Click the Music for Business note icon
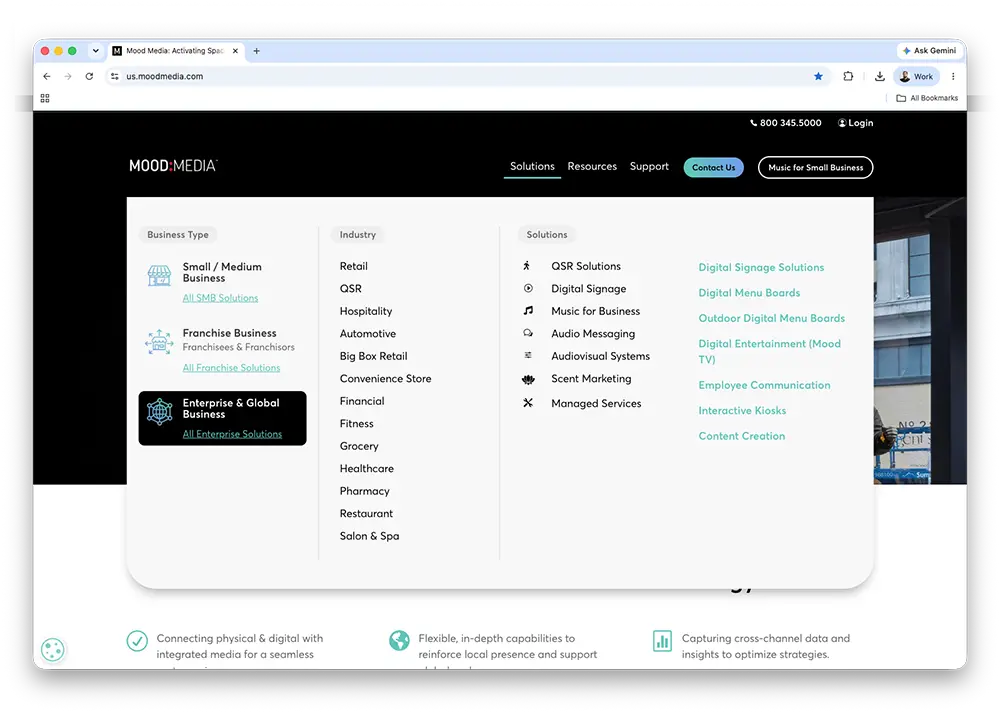The image size is (1000, 713). click(x=528, y=311)
